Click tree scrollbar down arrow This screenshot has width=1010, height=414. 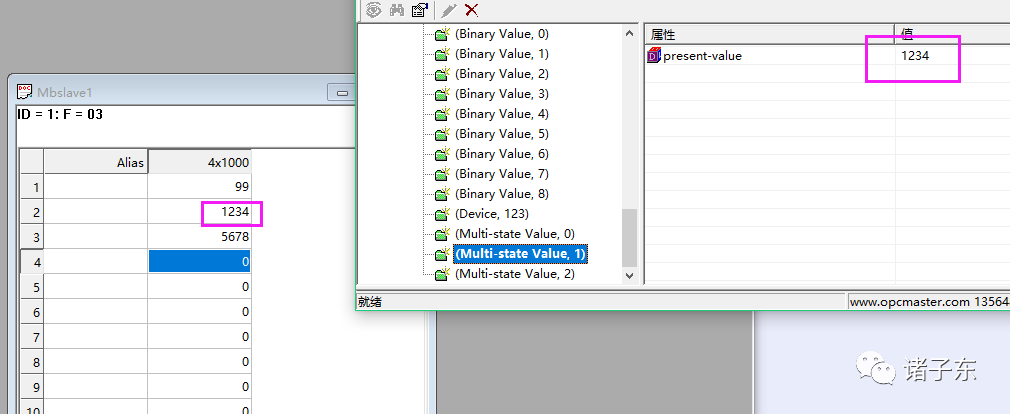[x=629, y=276]
